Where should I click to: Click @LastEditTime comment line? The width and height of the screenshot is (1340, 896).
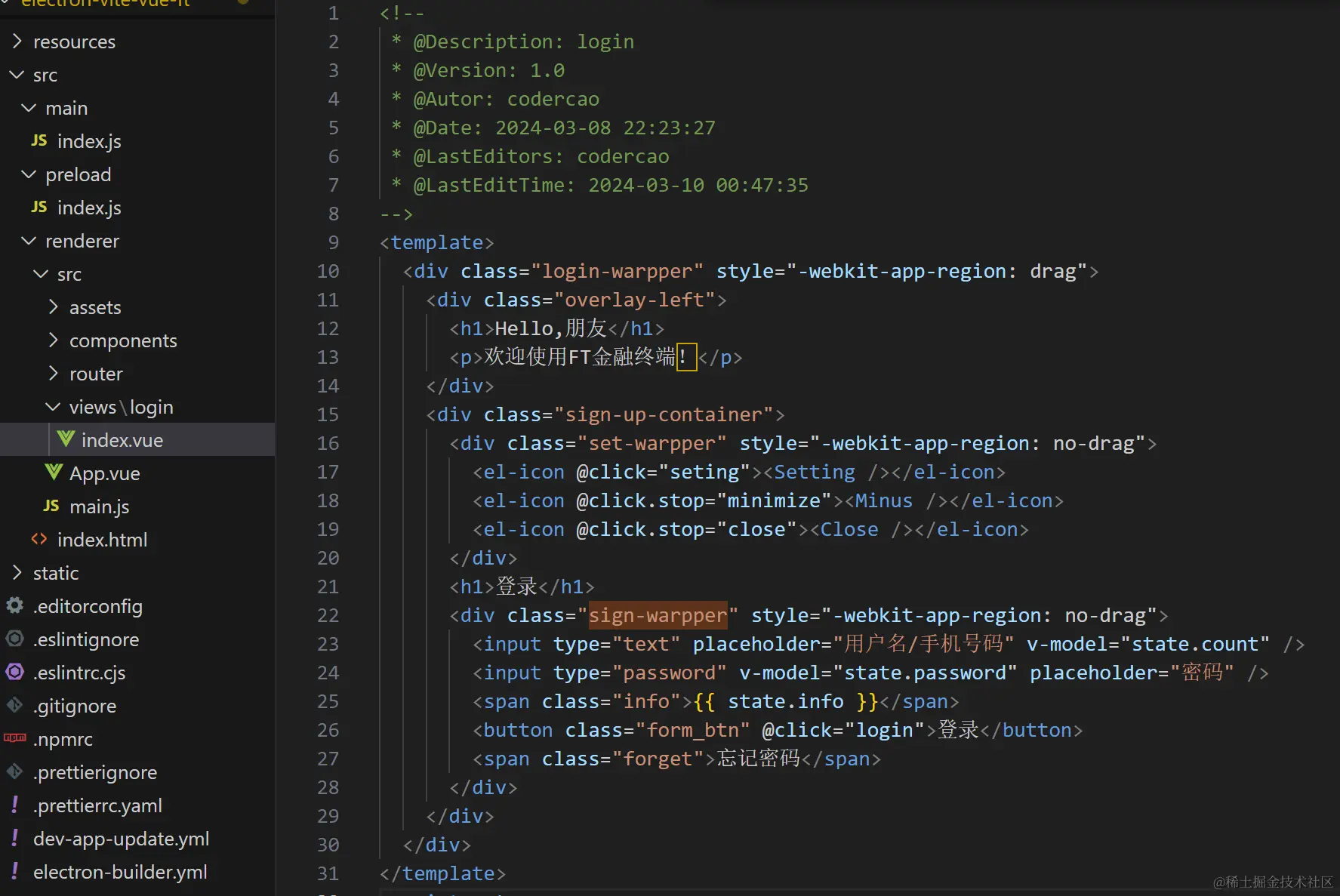click(x=599, y=185)
